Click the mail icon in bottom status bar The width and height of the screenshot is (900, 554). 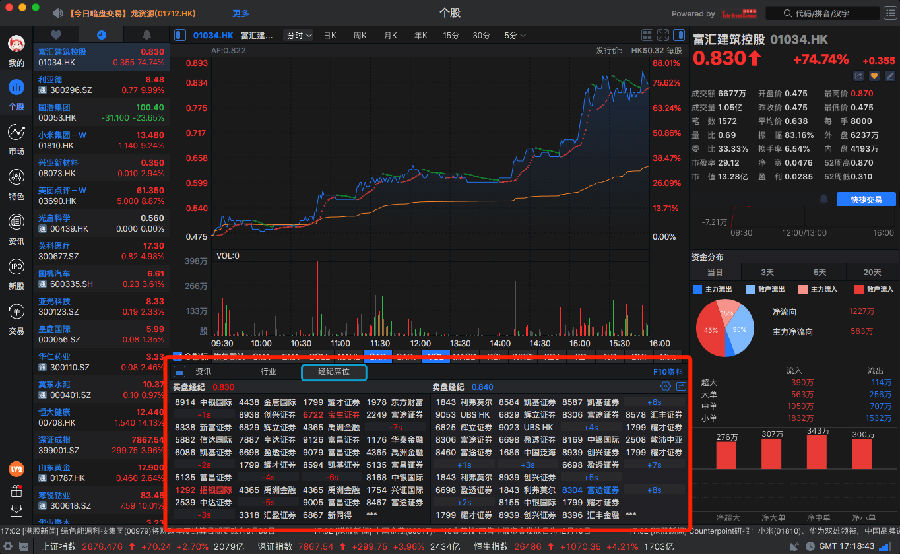(x=24, y=547)
